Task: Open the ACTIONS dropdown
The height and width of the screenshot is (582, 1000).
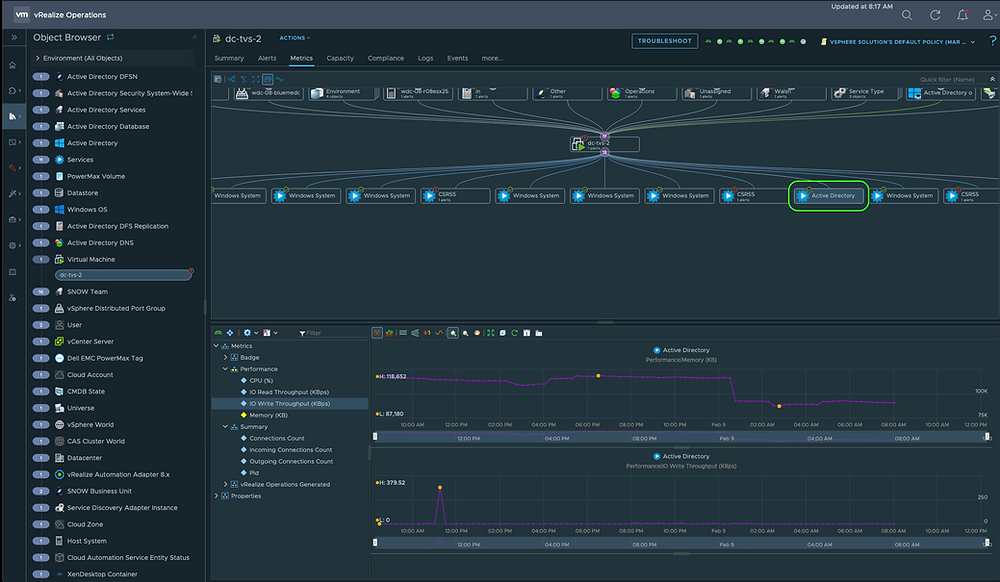Action: click(x=295, y=38)
